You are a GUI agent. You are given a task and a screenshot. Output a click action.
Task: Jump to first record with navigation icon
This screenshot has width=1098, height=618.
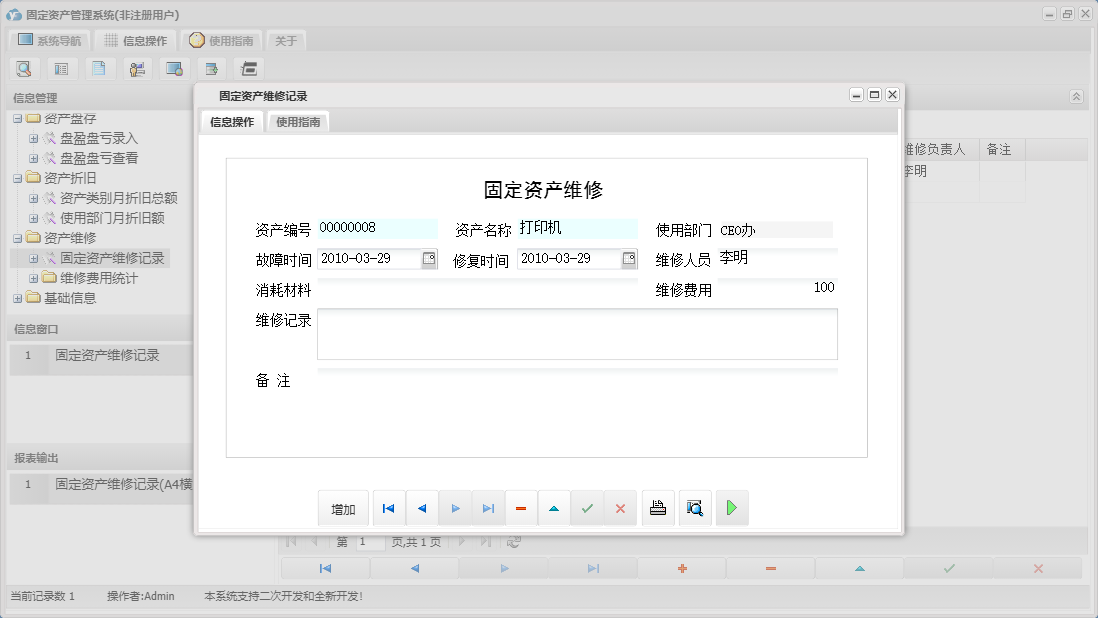pos(388,508)
